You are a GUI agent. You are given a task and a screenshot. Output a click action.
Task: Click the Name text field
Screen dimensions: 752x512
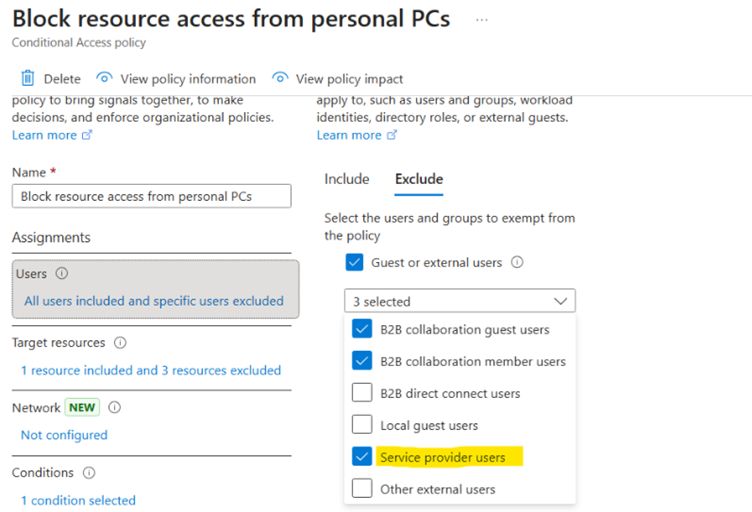click(x=151, y=196)
